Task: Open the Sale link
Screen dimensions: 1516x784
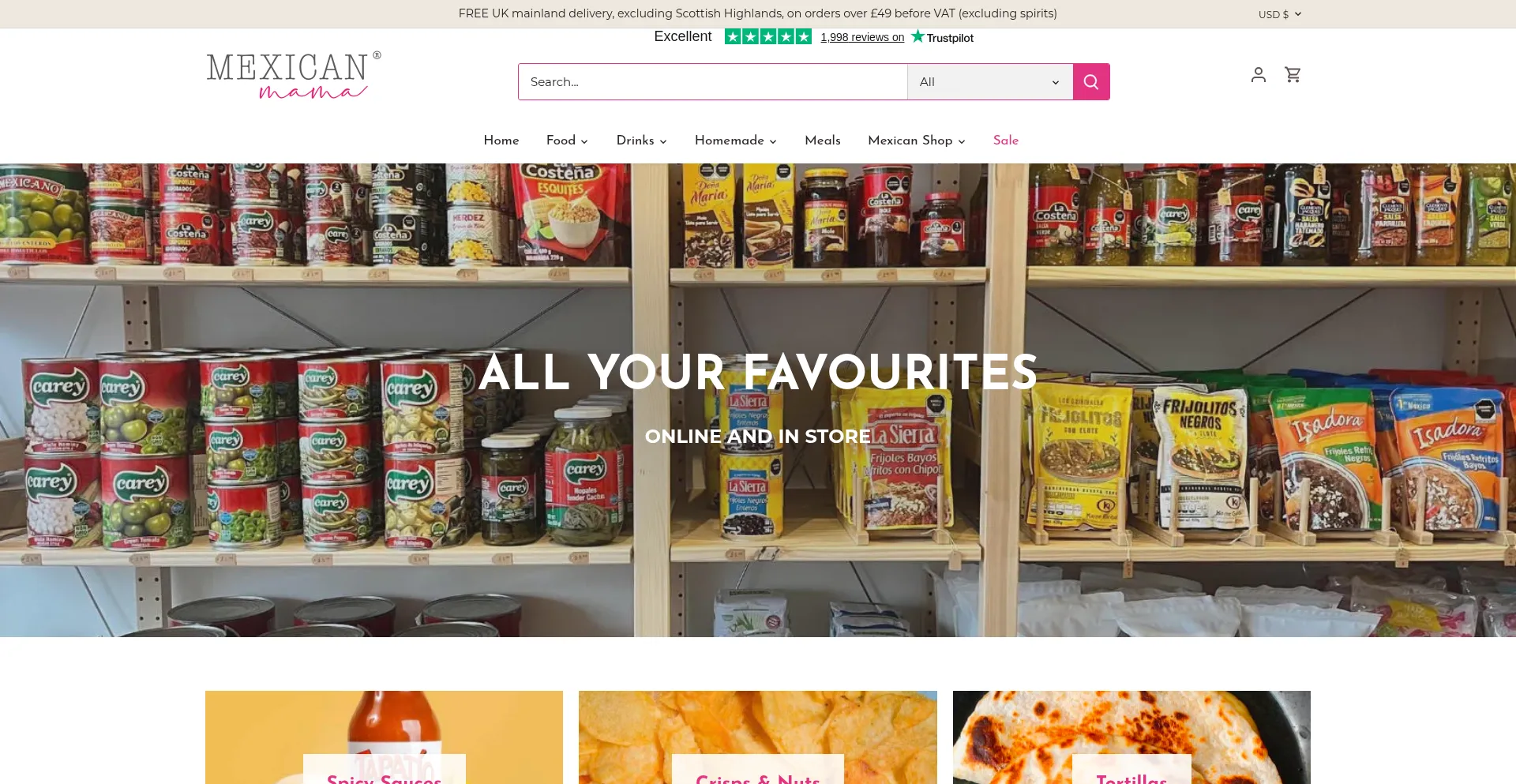Action: click(x=1006, y=141)
